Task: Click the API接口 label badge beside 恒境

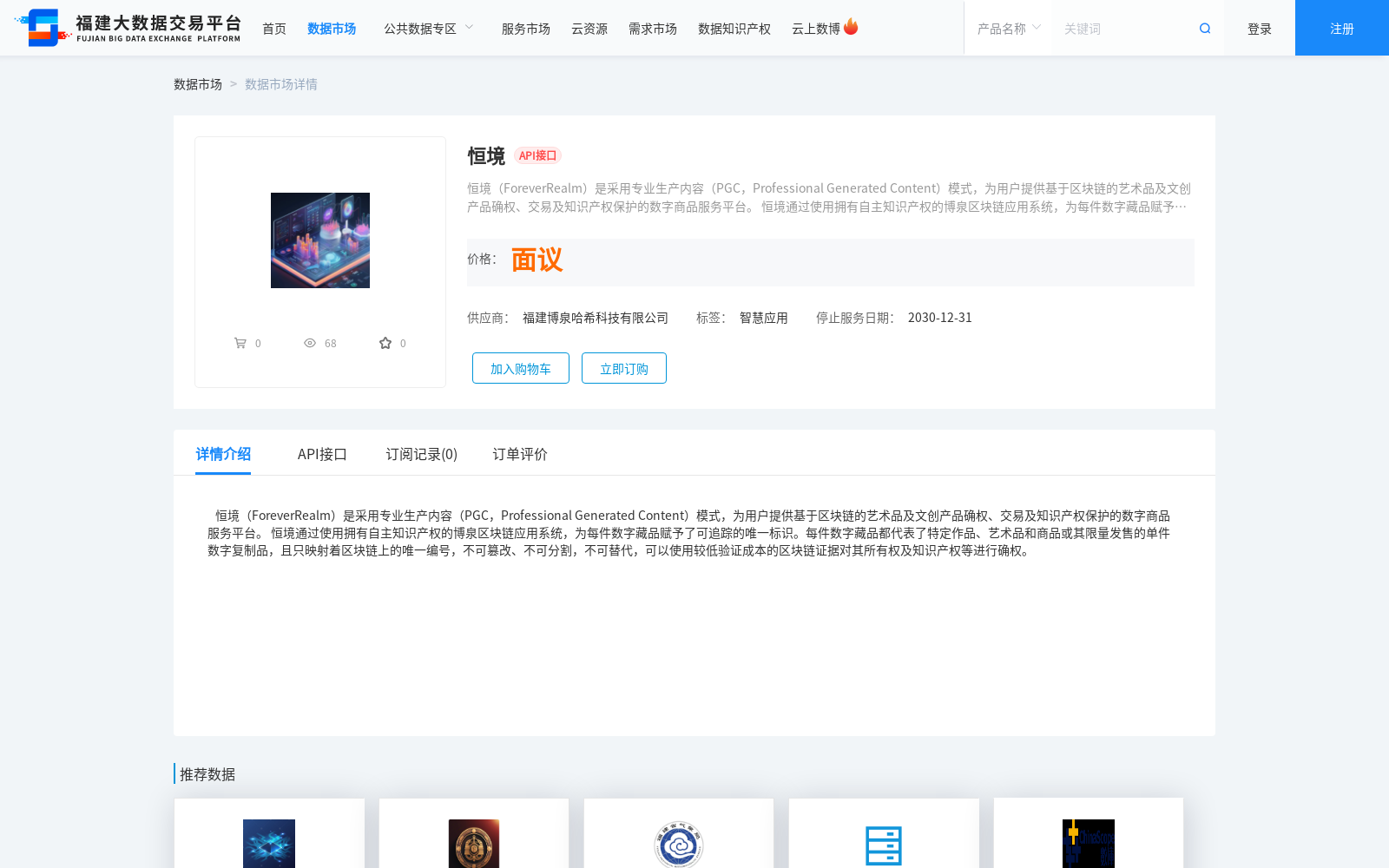Action: tap(537, 155)
